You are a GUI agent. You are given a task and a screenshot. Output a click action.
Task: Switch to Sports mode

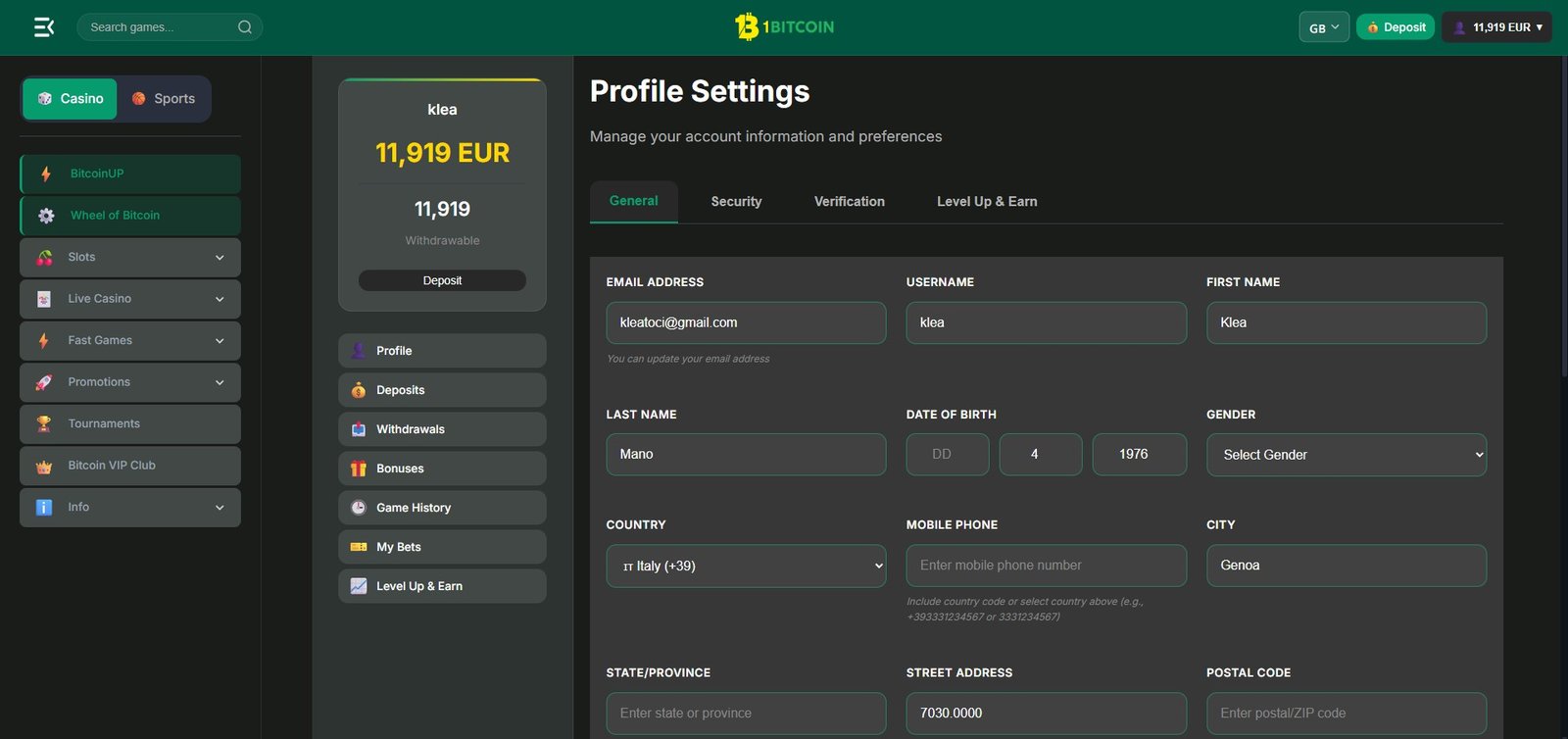point(164,99)
